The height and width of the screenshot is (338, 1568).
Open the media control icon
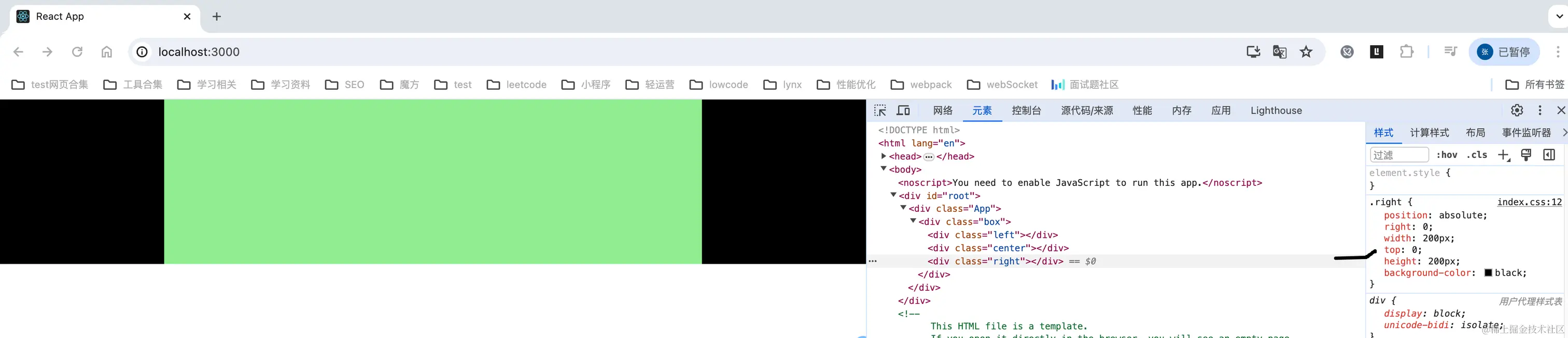[1450, 52]
